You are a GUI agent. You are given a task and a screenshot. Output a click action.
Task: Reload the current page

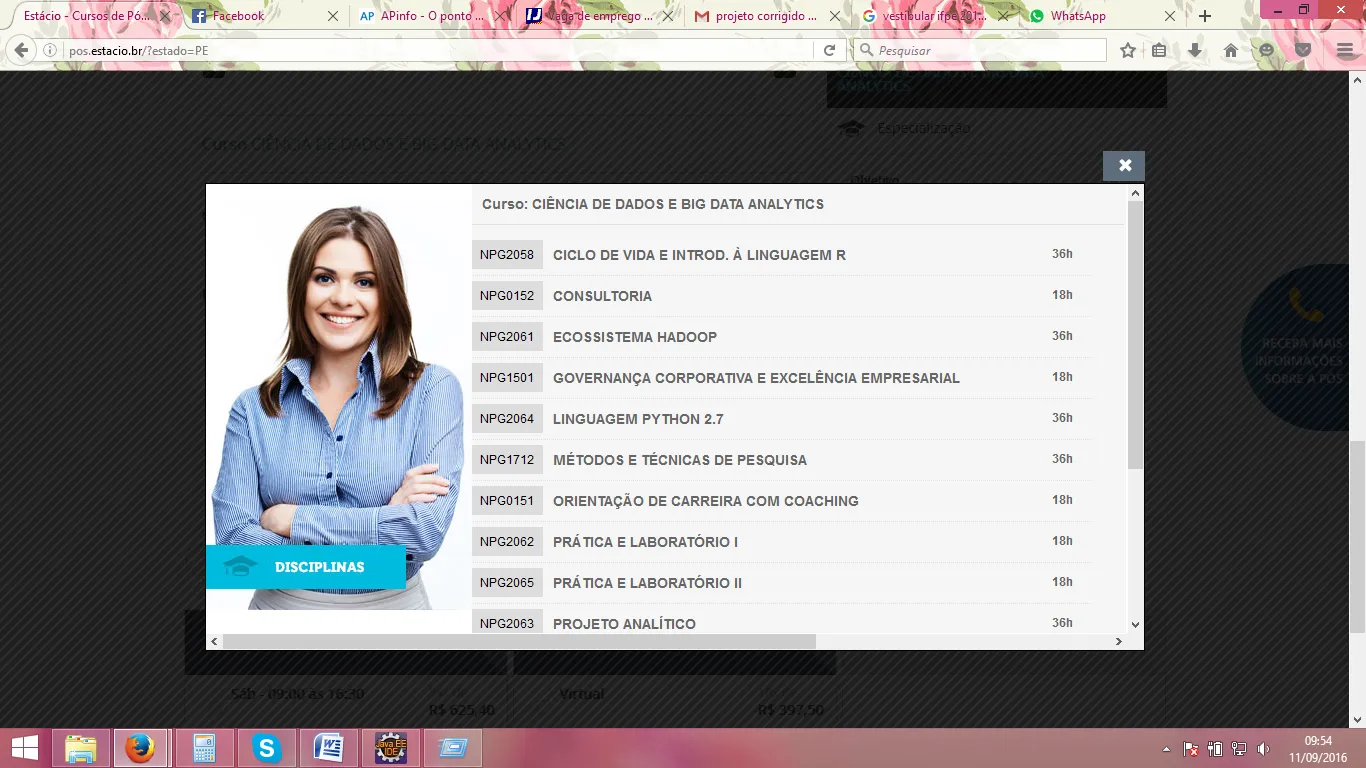point(829,50)
